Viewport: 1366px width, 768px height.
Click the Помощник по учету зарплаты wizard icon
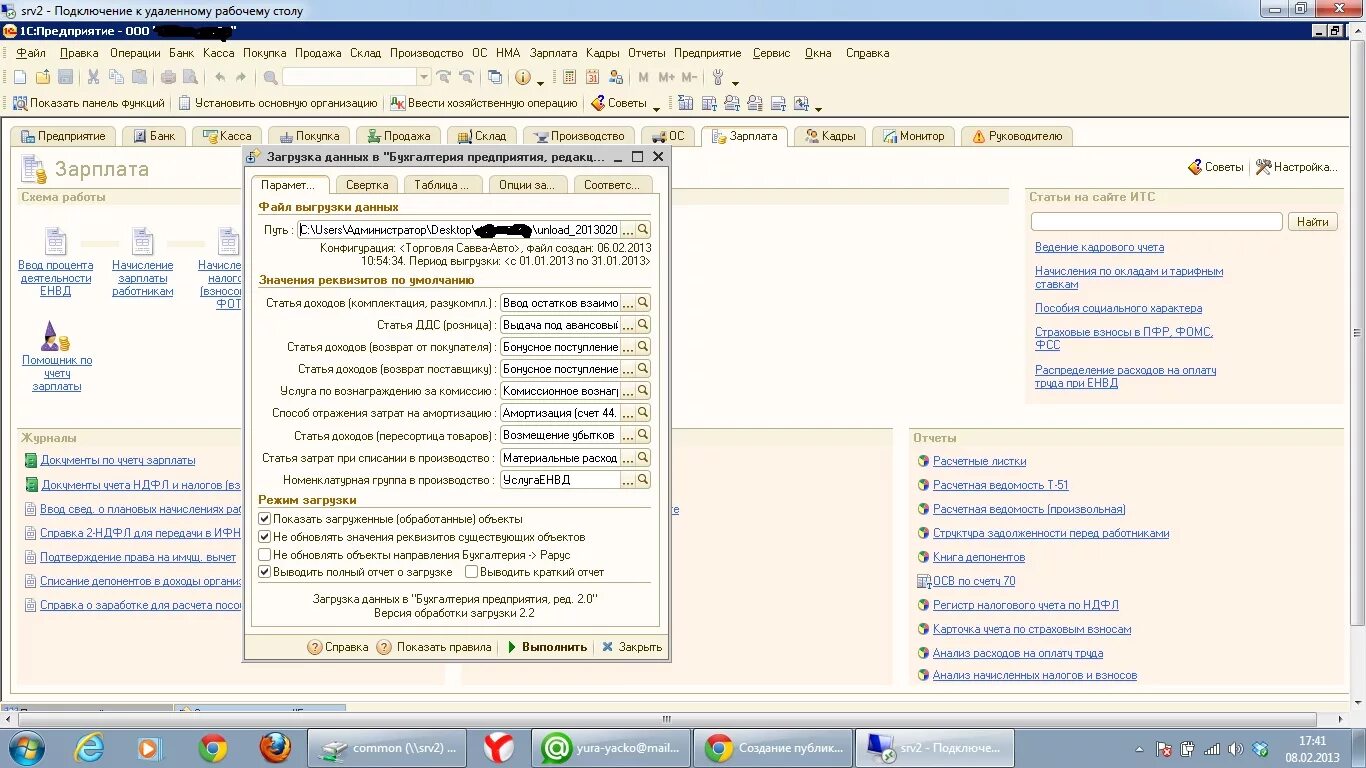[x=56, y=336]
